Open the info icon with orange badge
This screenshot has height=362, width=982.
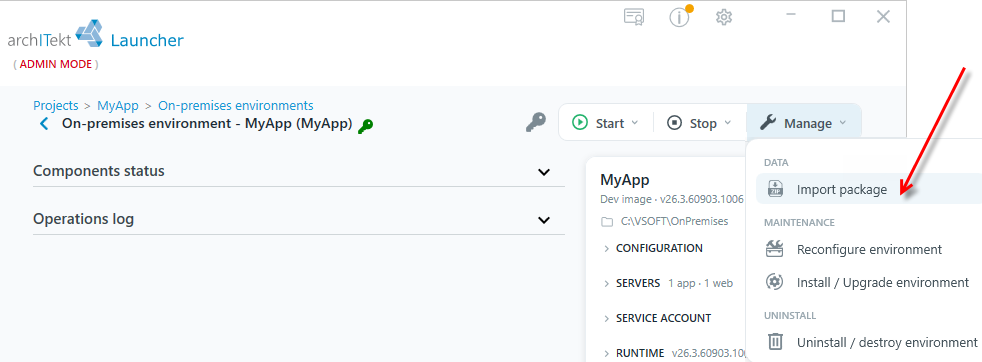coord(681,16)
